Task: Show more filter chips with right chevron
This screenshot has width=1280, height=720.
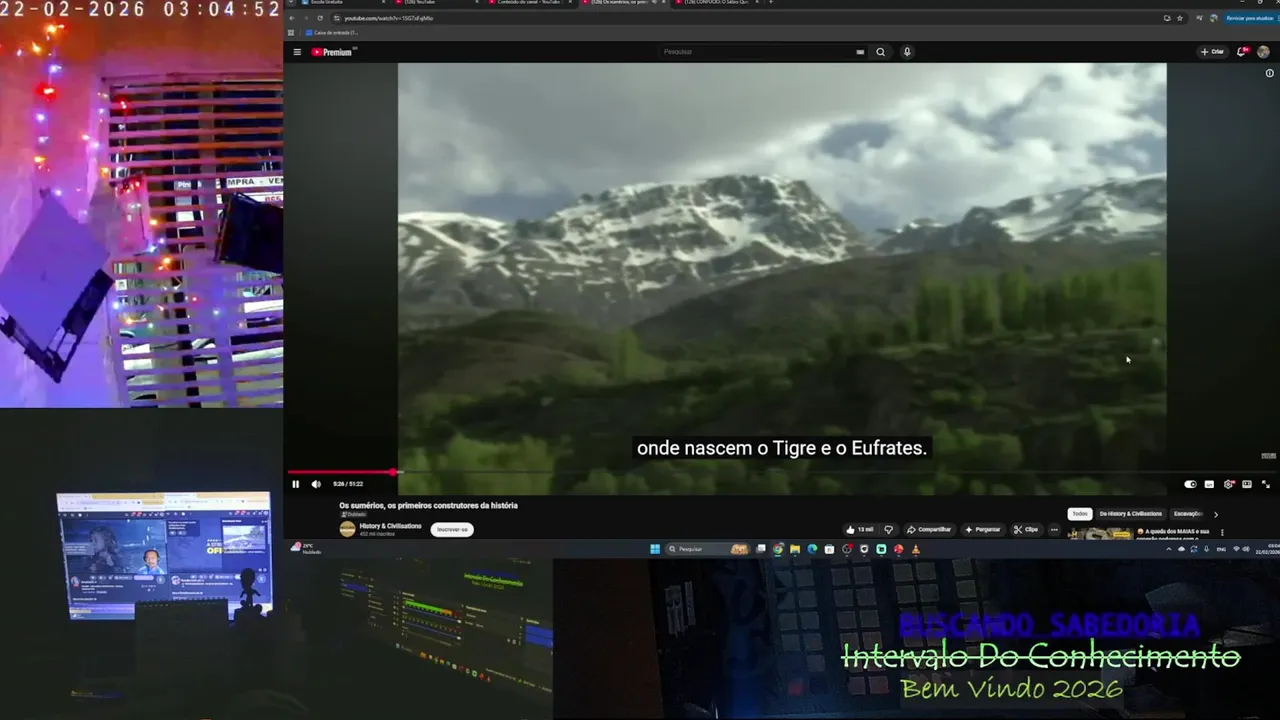Action: click(1216, 515)
